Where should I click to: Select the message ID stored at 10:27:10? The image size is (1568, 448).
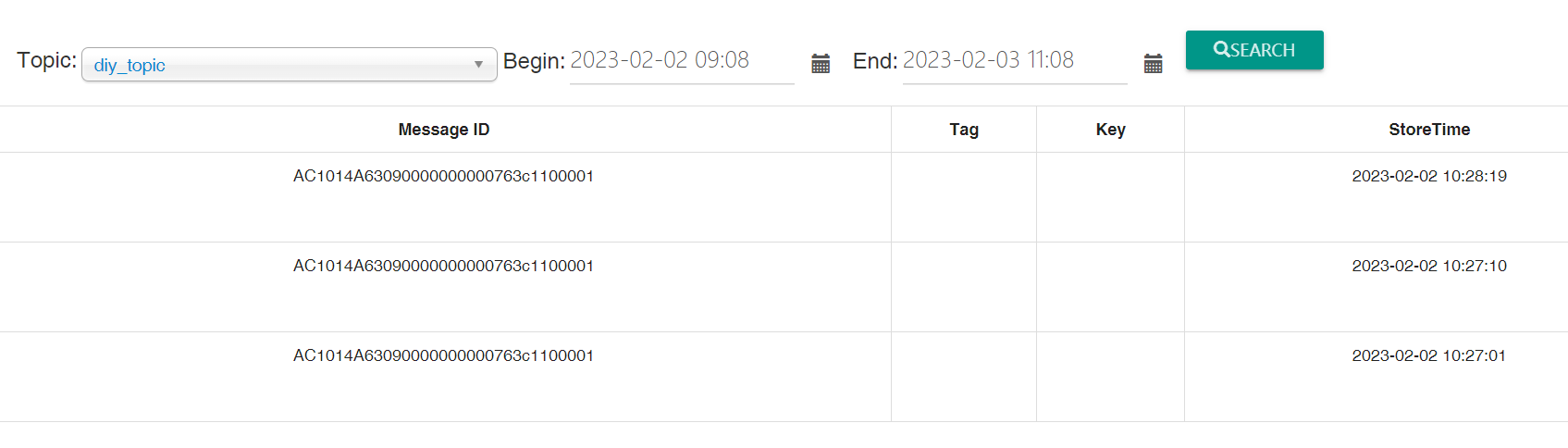pyautogui.click(x=443, y=266)
